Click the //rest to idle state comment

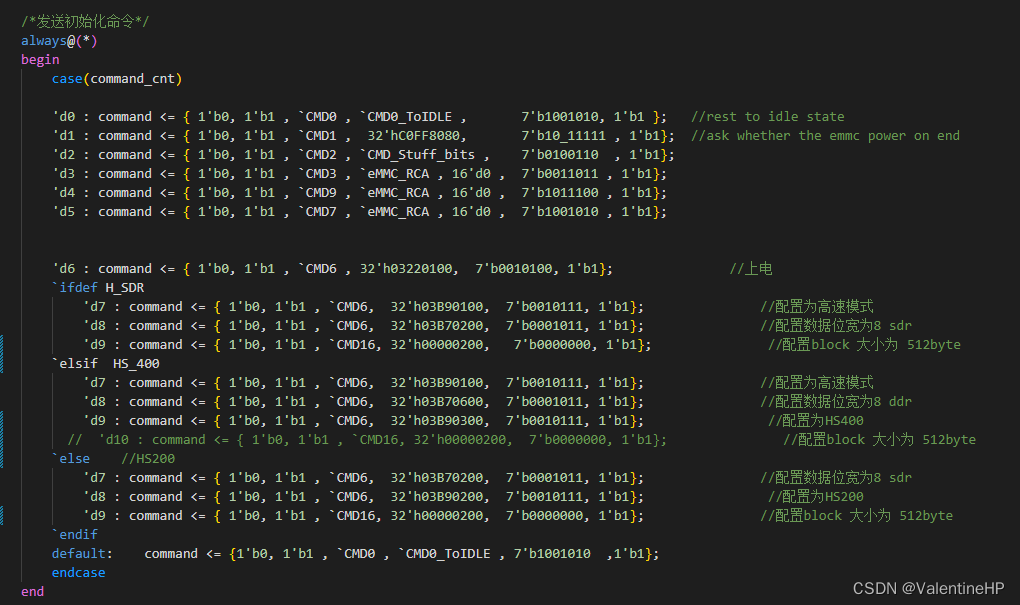(x=768, y=116)
